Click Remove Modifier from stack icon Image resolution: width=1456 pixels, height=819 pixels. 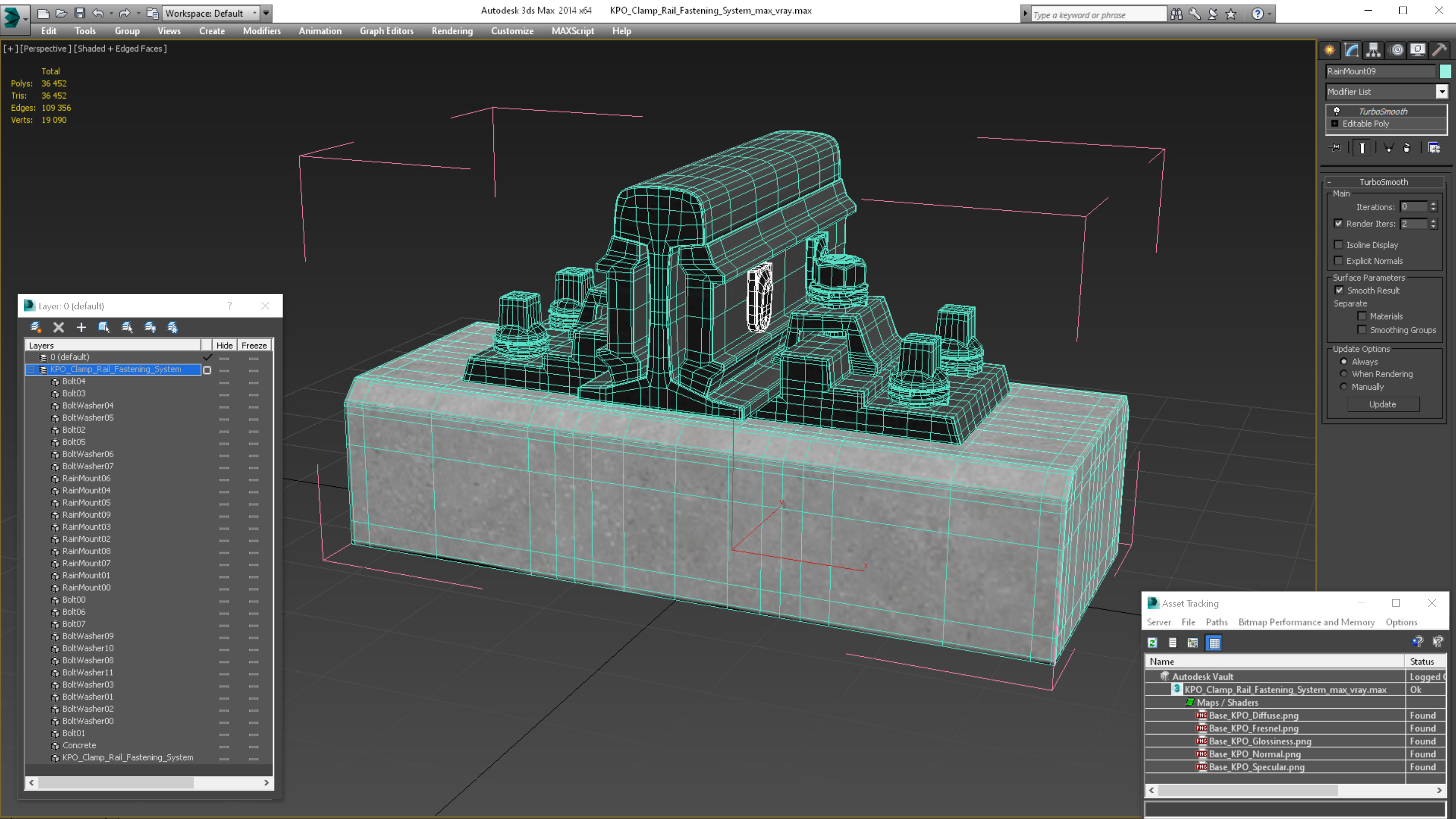click(x=1407, y=148)
